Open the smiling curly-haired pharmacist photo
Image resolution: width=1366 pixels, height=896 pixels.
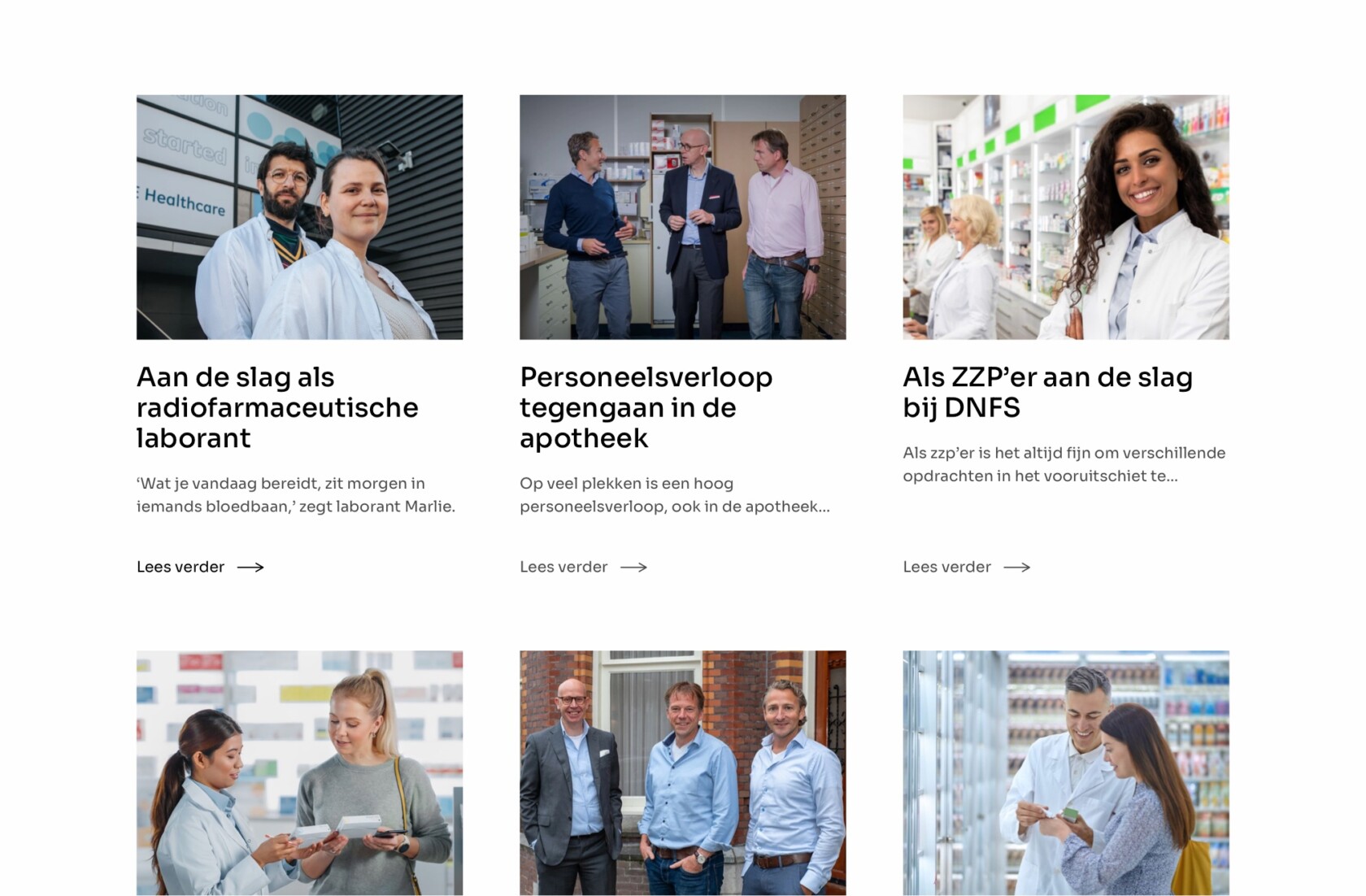pos(1066,217)
